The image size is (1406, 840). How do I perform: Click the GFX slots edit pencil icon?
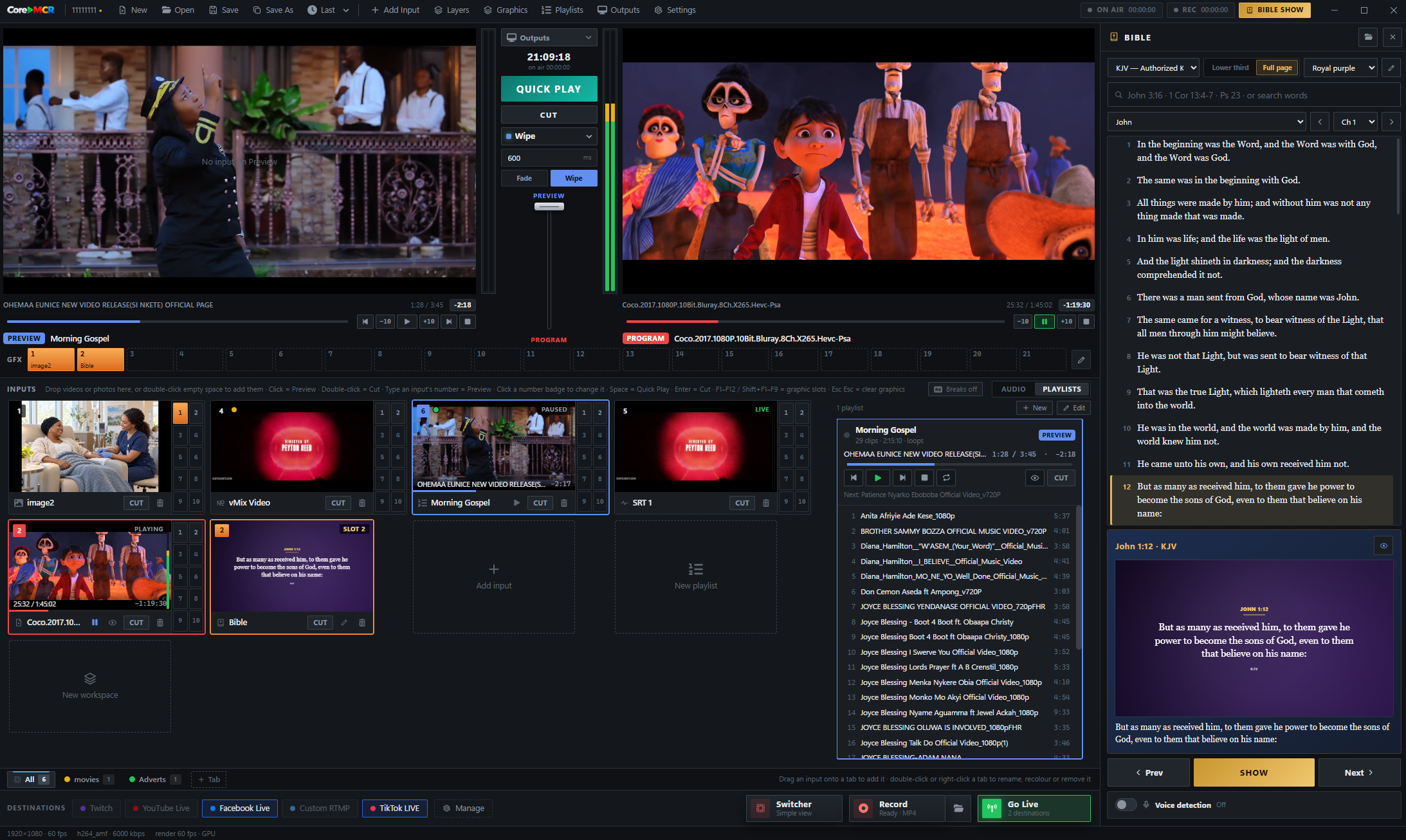pos(1081,360)
